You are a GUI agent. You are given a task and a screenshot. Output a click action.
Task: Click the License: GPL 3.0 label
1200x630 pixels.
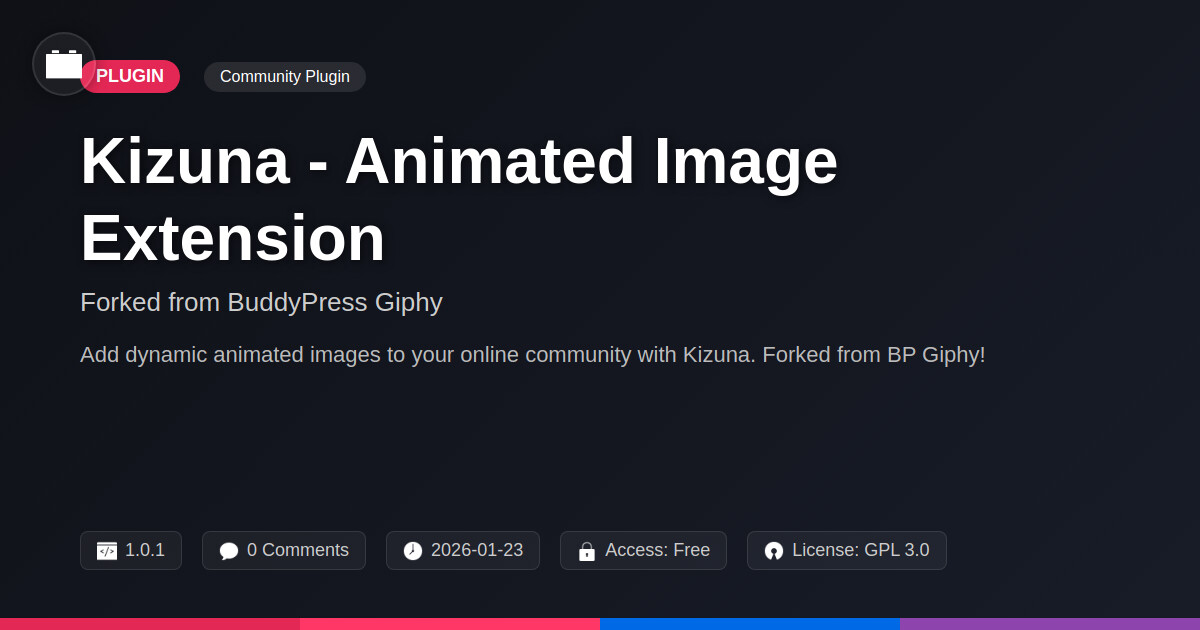pos(860,550)
